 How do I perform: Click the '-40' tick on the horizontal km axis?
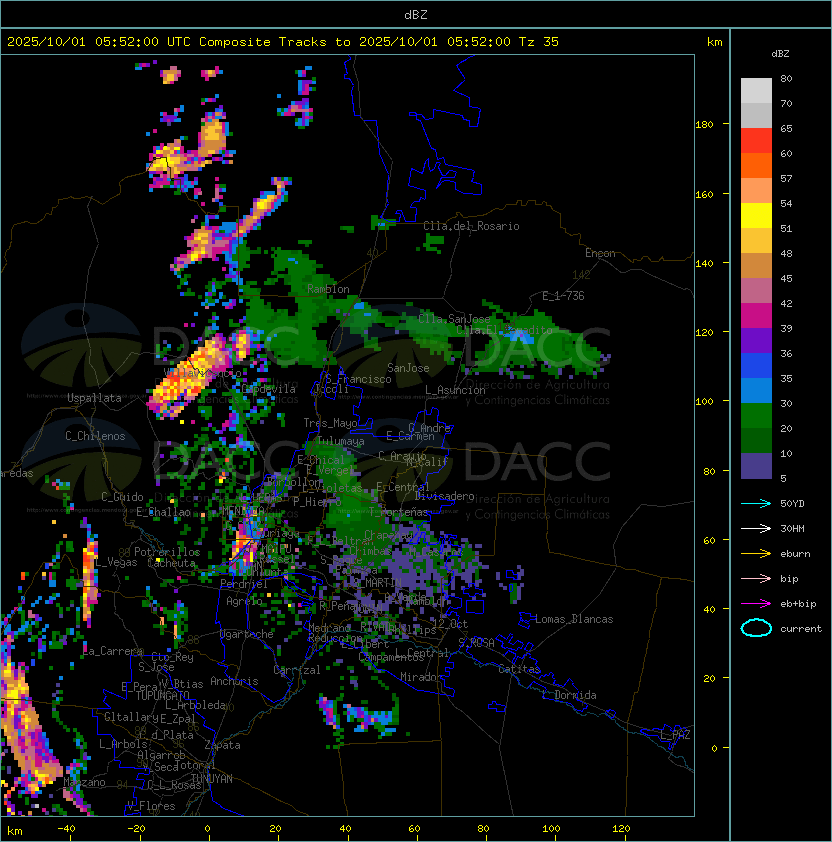(x=67, y=829)
